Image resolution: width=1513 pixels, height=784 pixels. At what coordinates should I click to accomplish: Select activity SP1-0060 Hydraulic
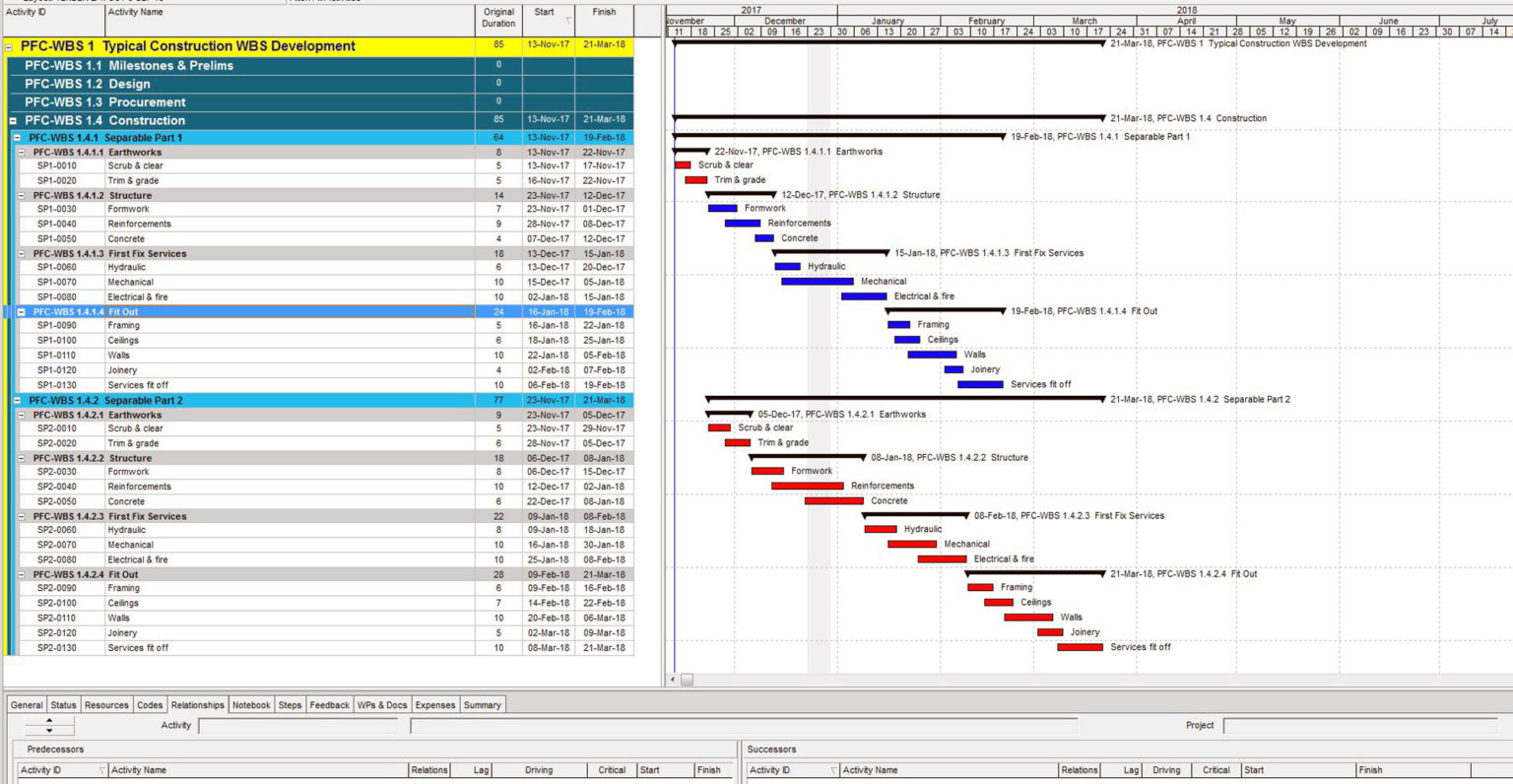126,267
